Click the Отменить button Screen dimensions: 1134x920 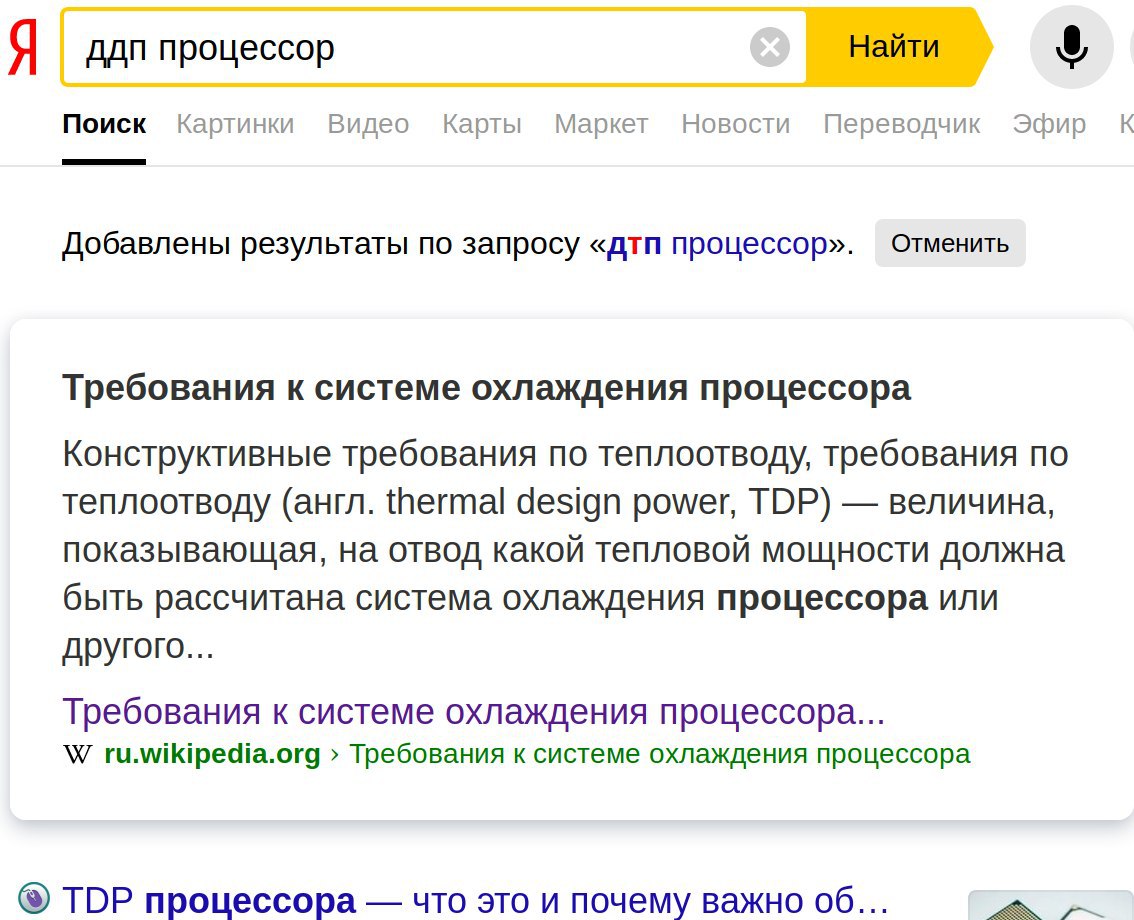click(x=950, y=243)
